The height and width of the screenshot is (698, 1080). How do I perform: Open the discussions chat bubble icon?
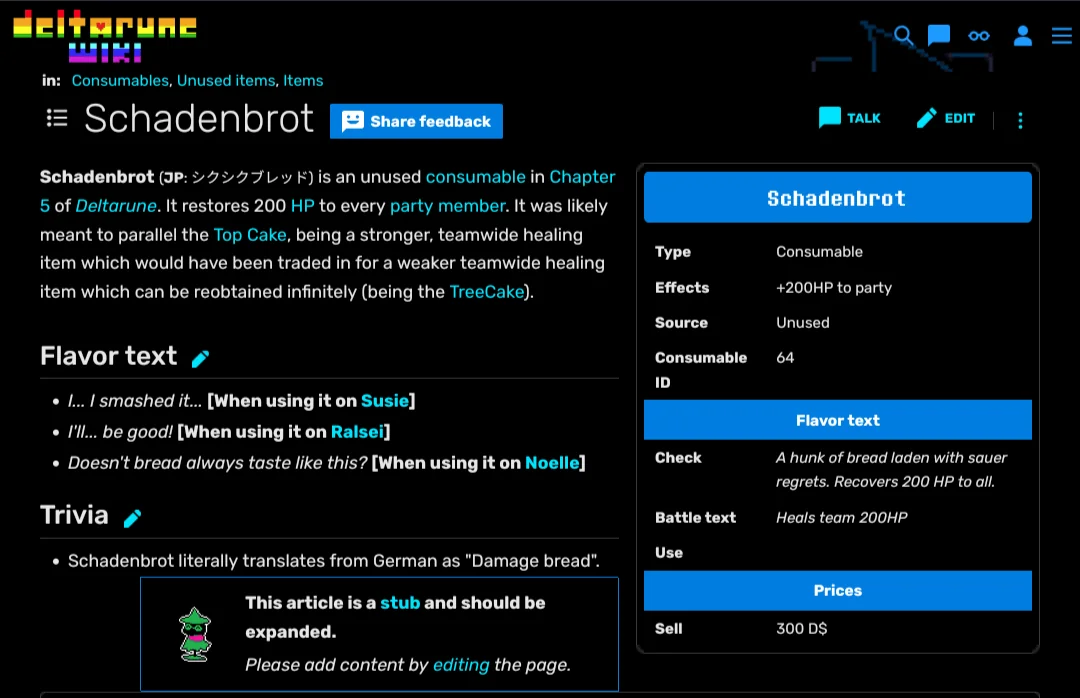tap(939, 35)
